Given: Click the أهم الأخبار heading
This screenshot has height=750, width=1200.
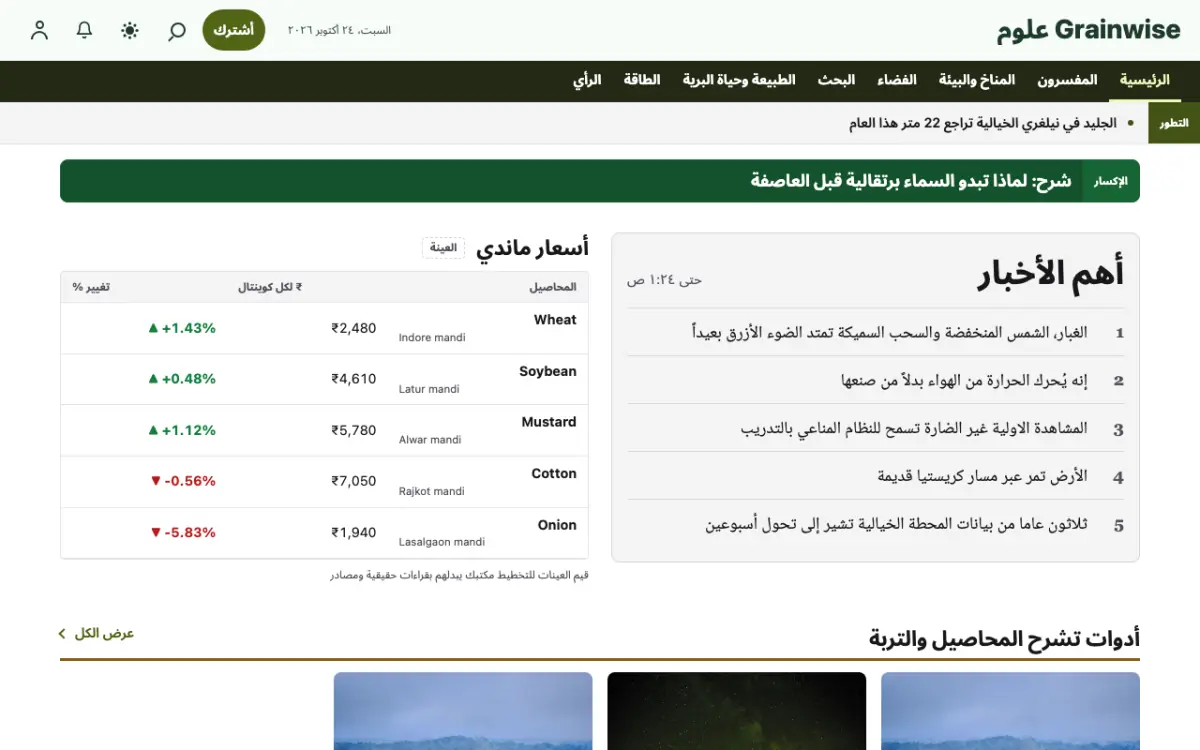Looking at the screenshot, I should pyautogui.click(x=1050, y=272).
